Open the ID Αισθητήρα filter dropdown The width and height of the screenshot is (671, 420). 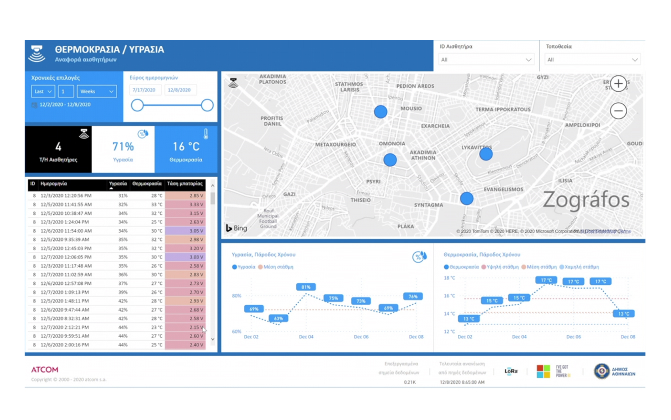485,60
